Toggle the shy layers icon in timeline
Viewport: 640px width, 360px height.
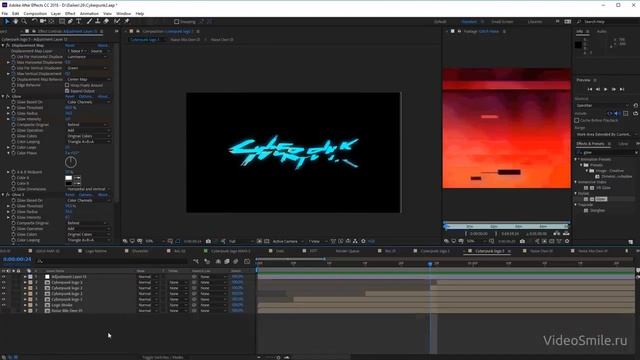(x=218, y=261)
